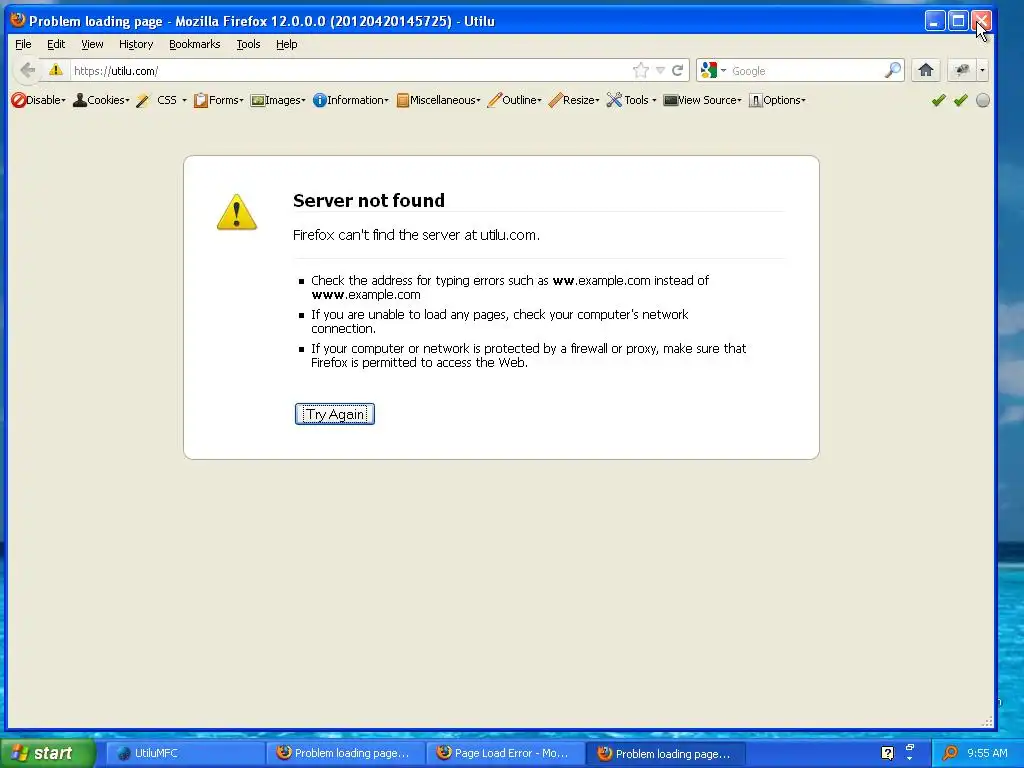Viewport: 1024px width, 768px height.
Task: Open the Edit menu
Action: 56,44
